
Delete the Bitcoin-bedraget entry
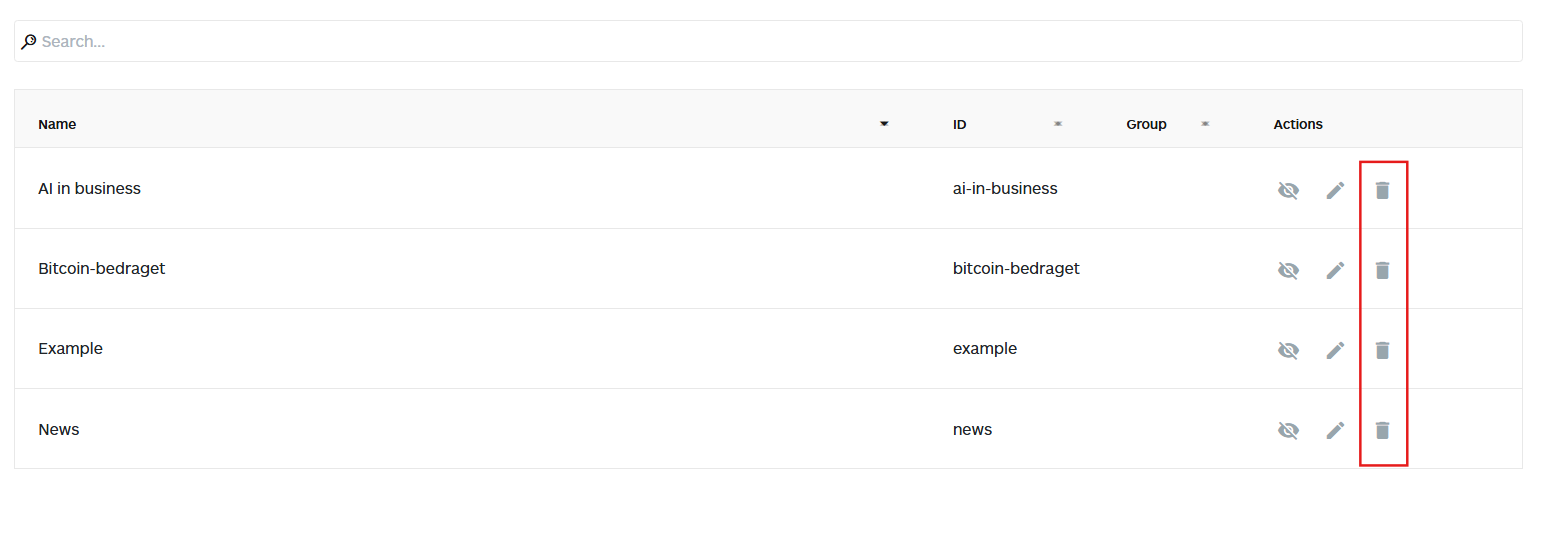tap(1382, 270)
